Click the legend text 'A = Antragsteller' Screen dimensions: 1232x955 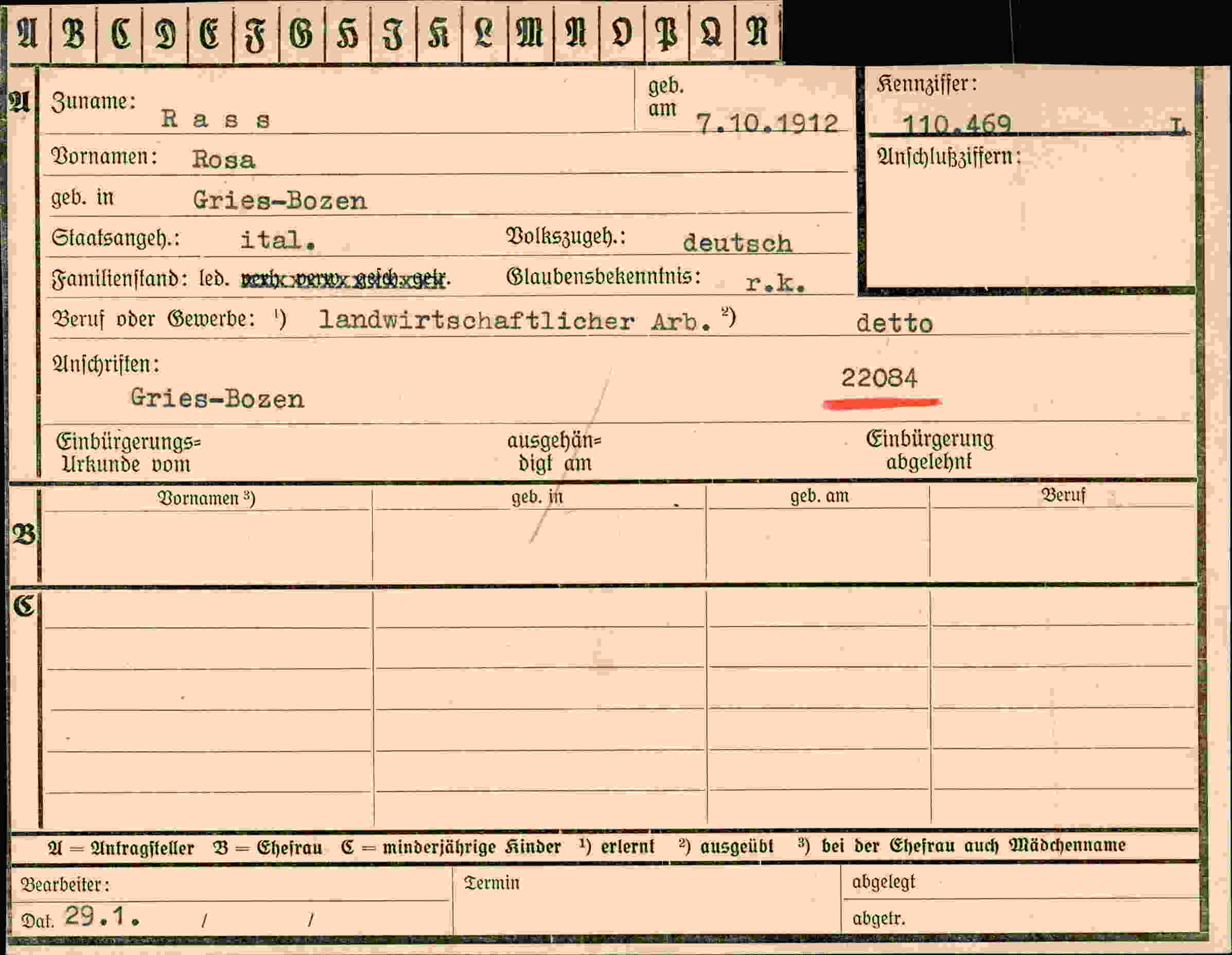(x=121, y=848)
